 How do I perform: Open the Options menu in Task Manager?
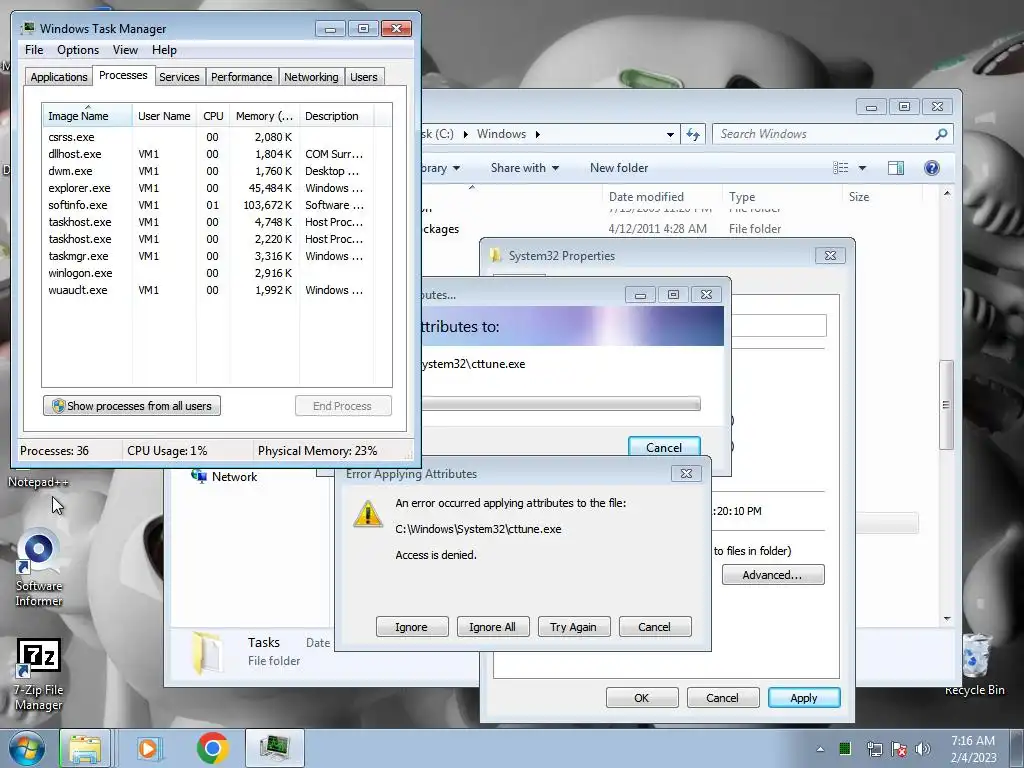tap(78, 50)
